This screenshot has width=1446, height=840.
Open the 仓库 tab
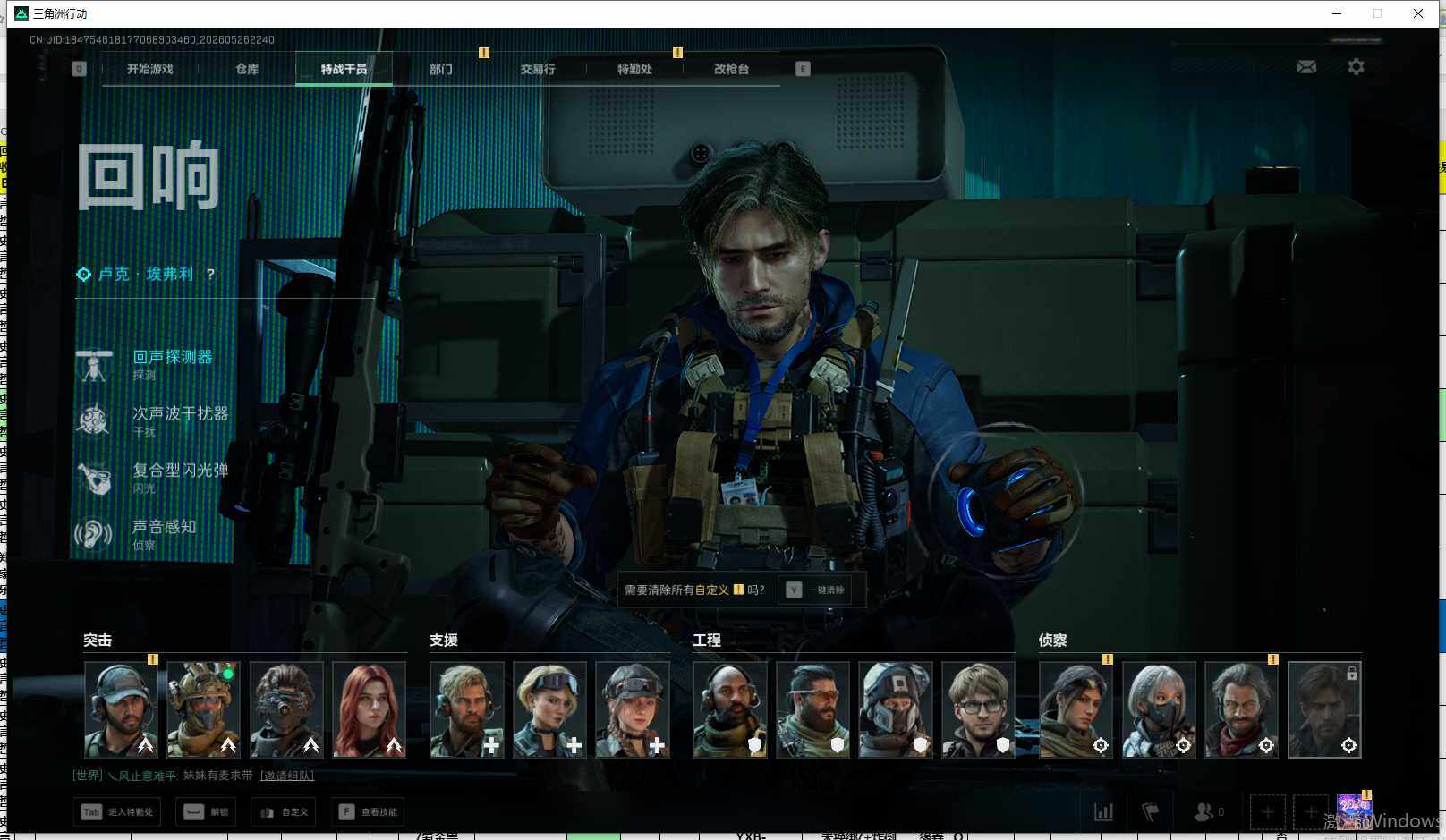point(247,69)
